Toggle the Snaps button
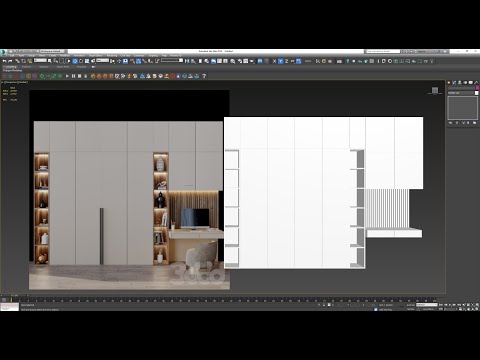 (x=132, y=61)
